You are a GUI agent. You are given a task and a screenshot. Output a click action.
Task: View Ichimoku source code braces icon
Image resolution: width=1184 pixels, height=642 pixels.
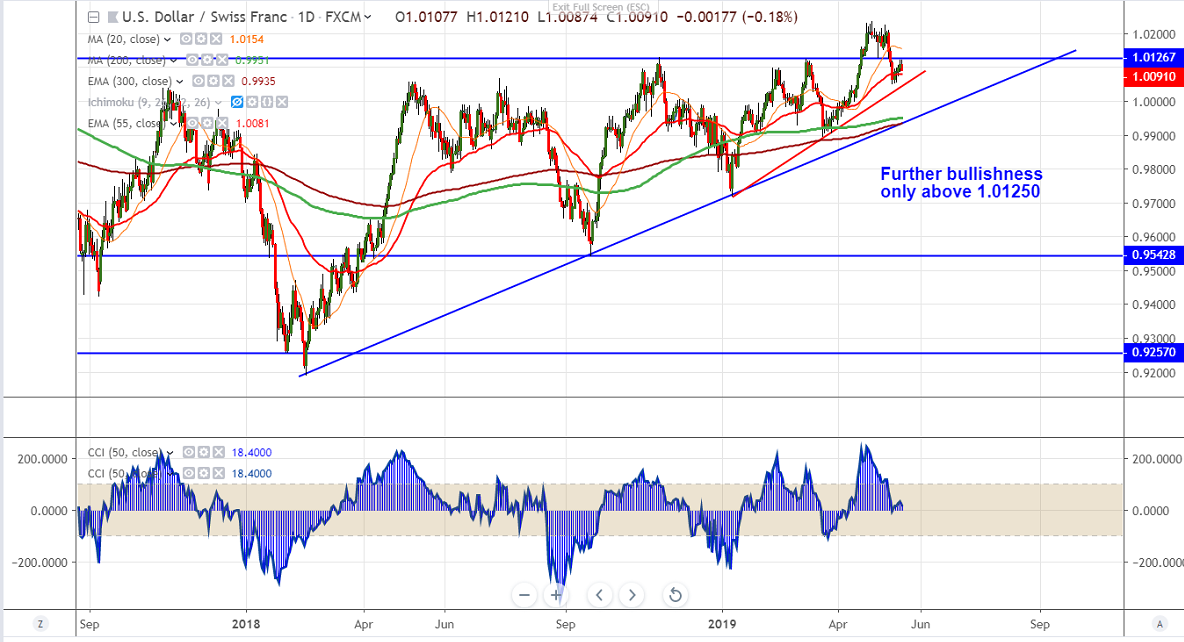click(x=267, y=102)
